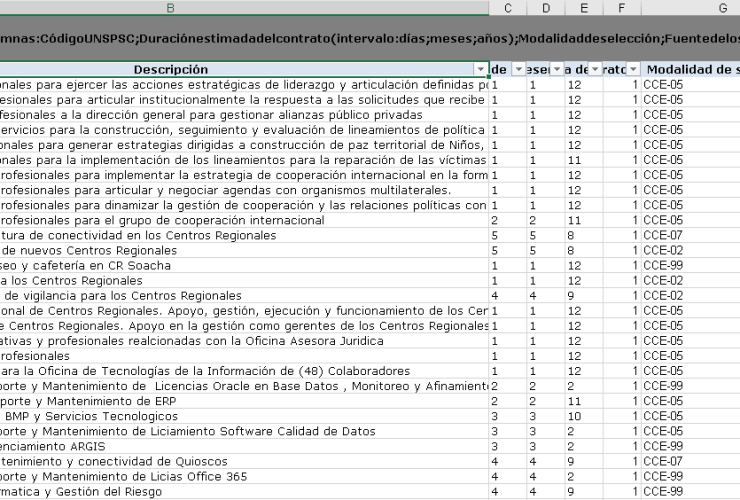The image size is (740, 500).
Task: Select cell 'enciamiento ARGIS'
Action: click(x=244, y=446)
